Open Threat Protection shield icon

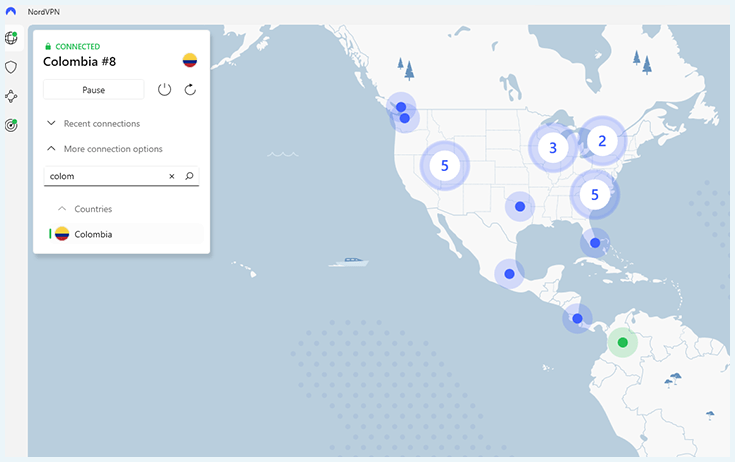click(x=11, y=67)
